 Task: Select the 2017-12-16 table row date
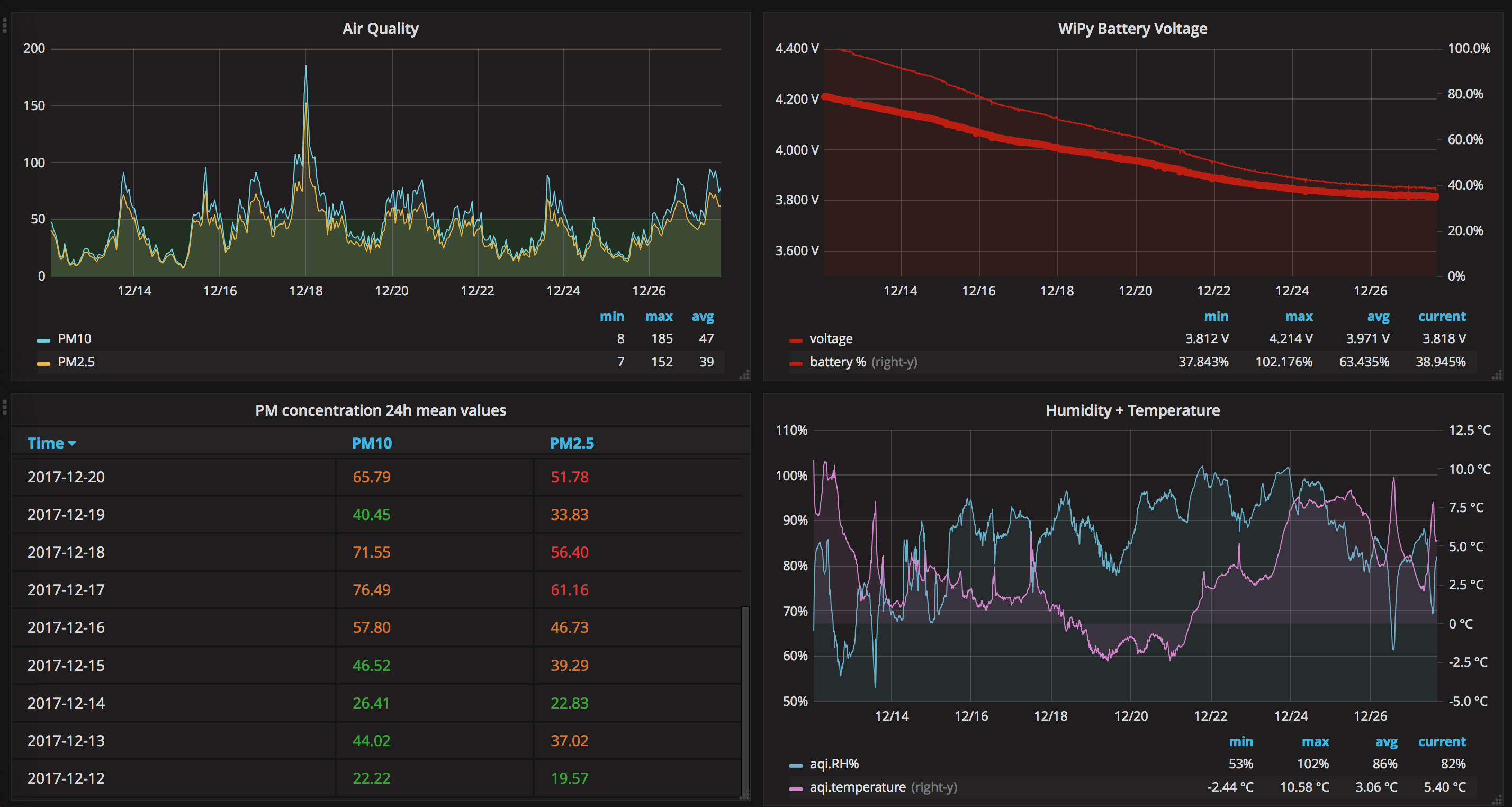point(66,627)
